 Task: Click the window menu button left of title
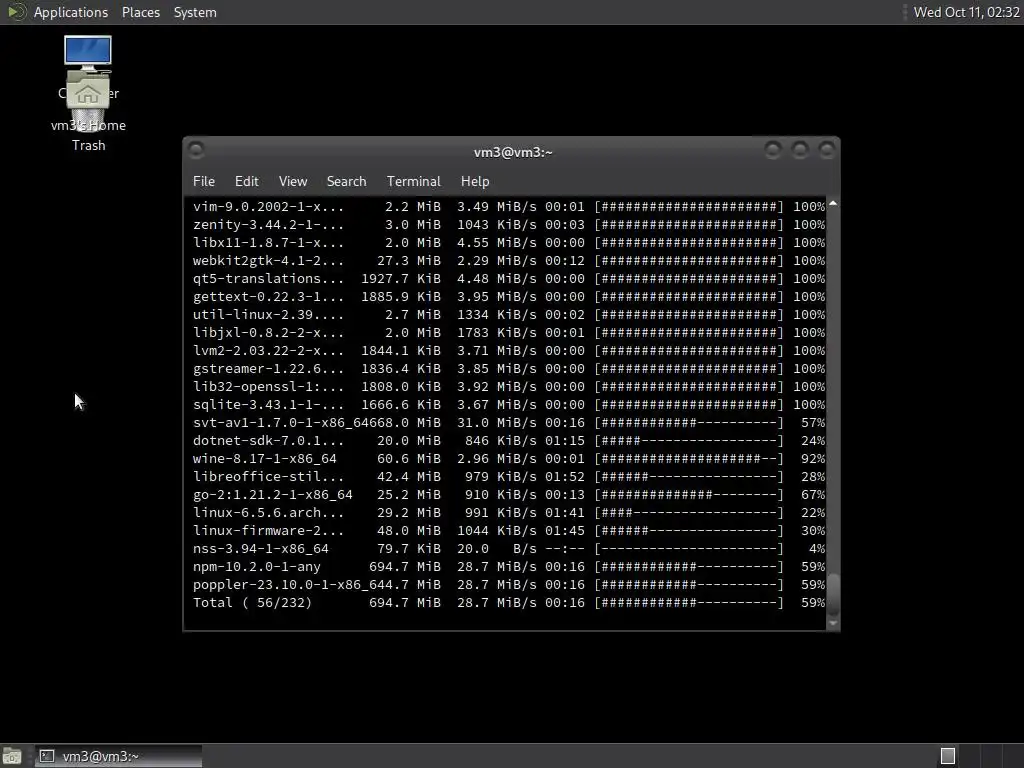point(196,150)
